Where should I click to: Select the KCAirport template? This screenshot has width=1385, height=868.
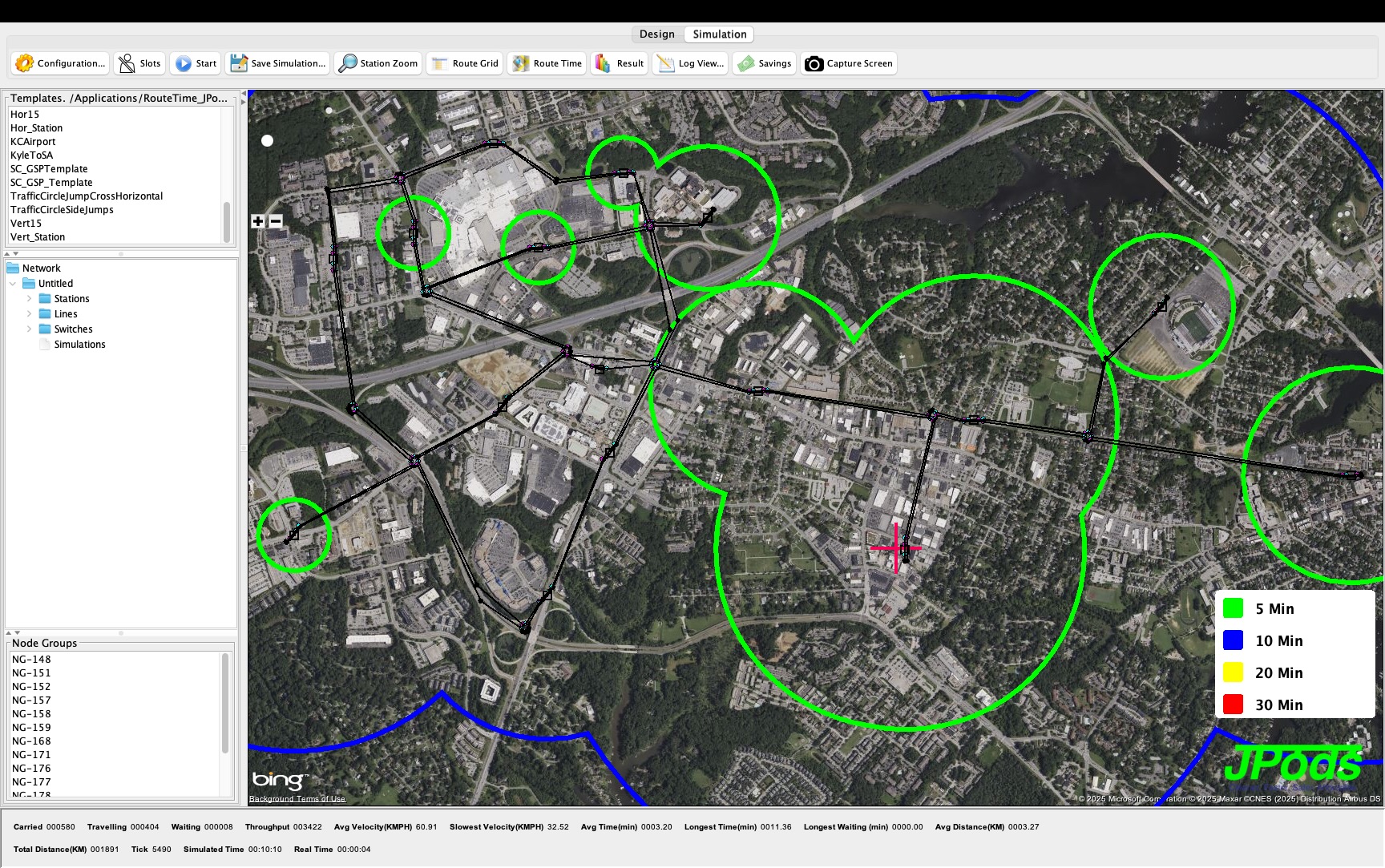33,142
